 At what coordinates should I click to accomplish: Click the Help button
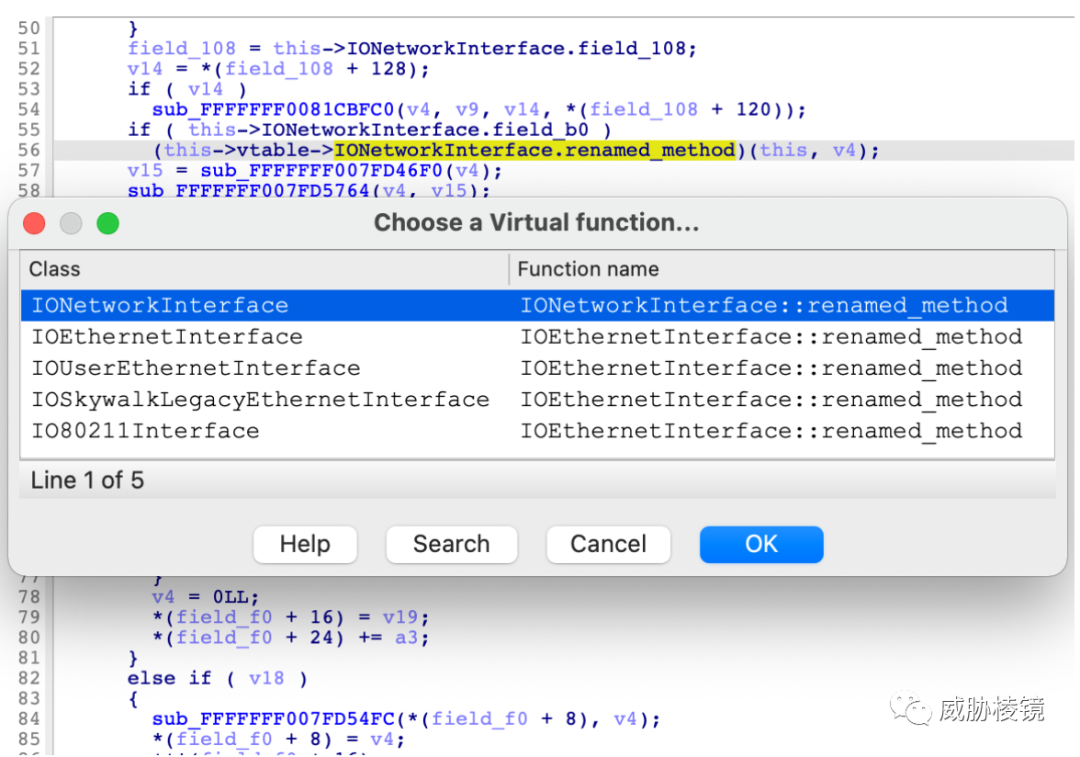[x=305, y=544]
